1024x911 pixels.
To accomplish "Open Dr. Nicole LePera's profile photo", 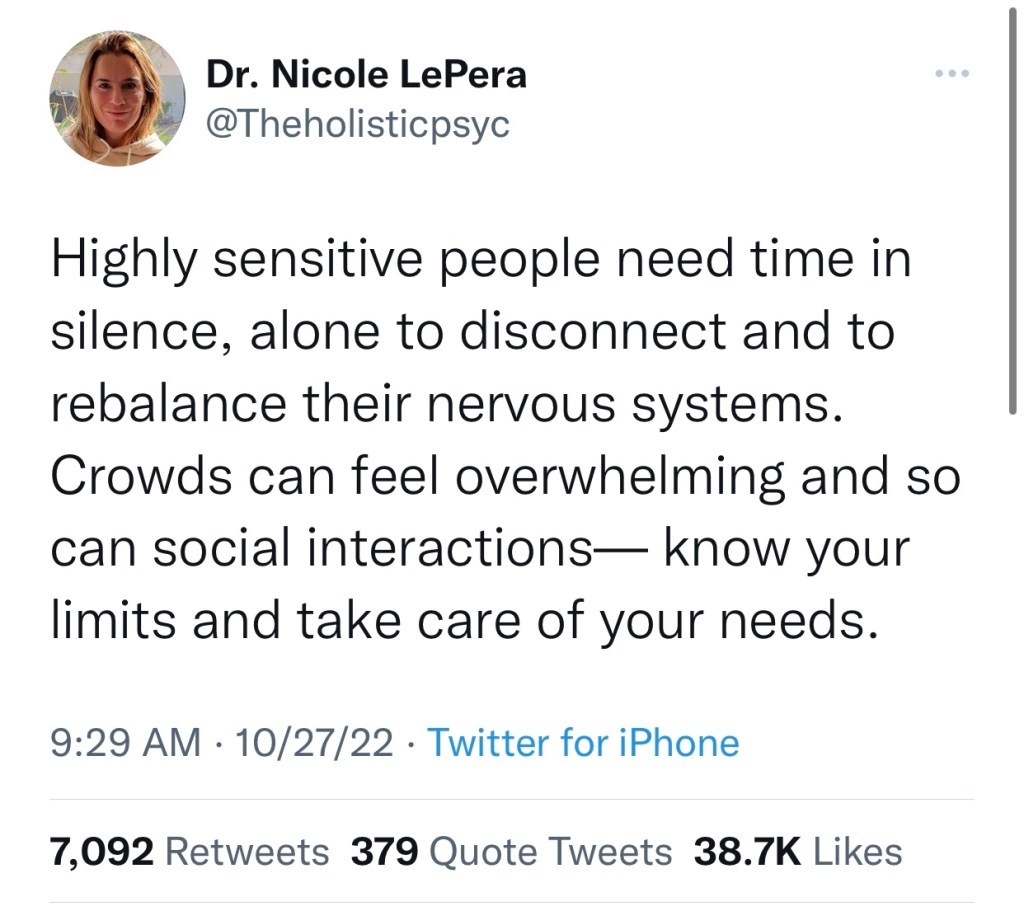I will (117, 97).
